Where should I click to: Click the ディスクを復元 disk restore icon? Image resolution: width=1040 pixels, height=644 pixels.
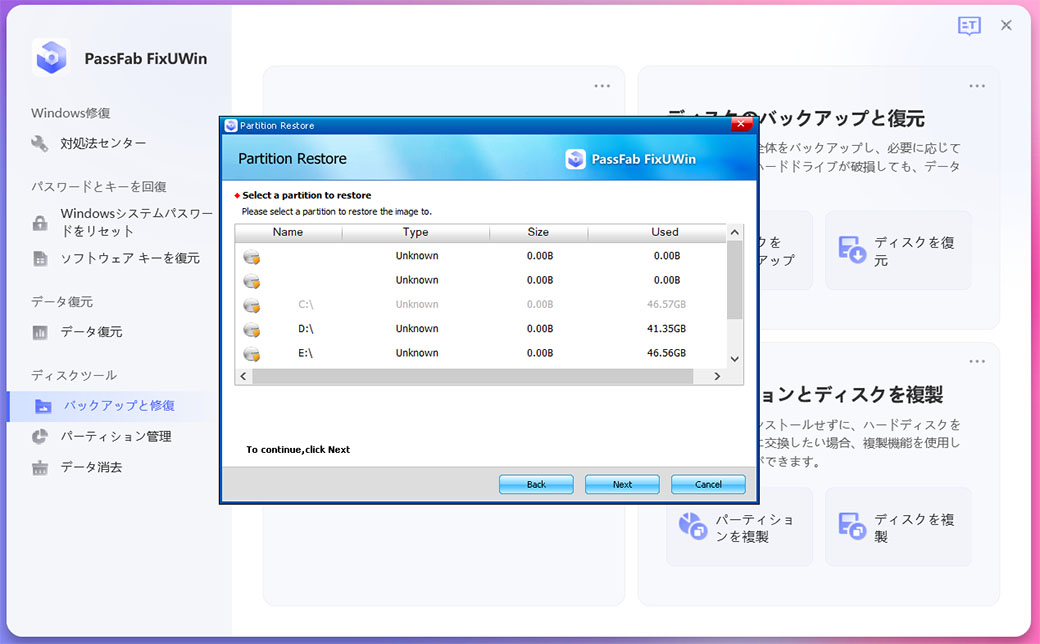coord(852,250)
